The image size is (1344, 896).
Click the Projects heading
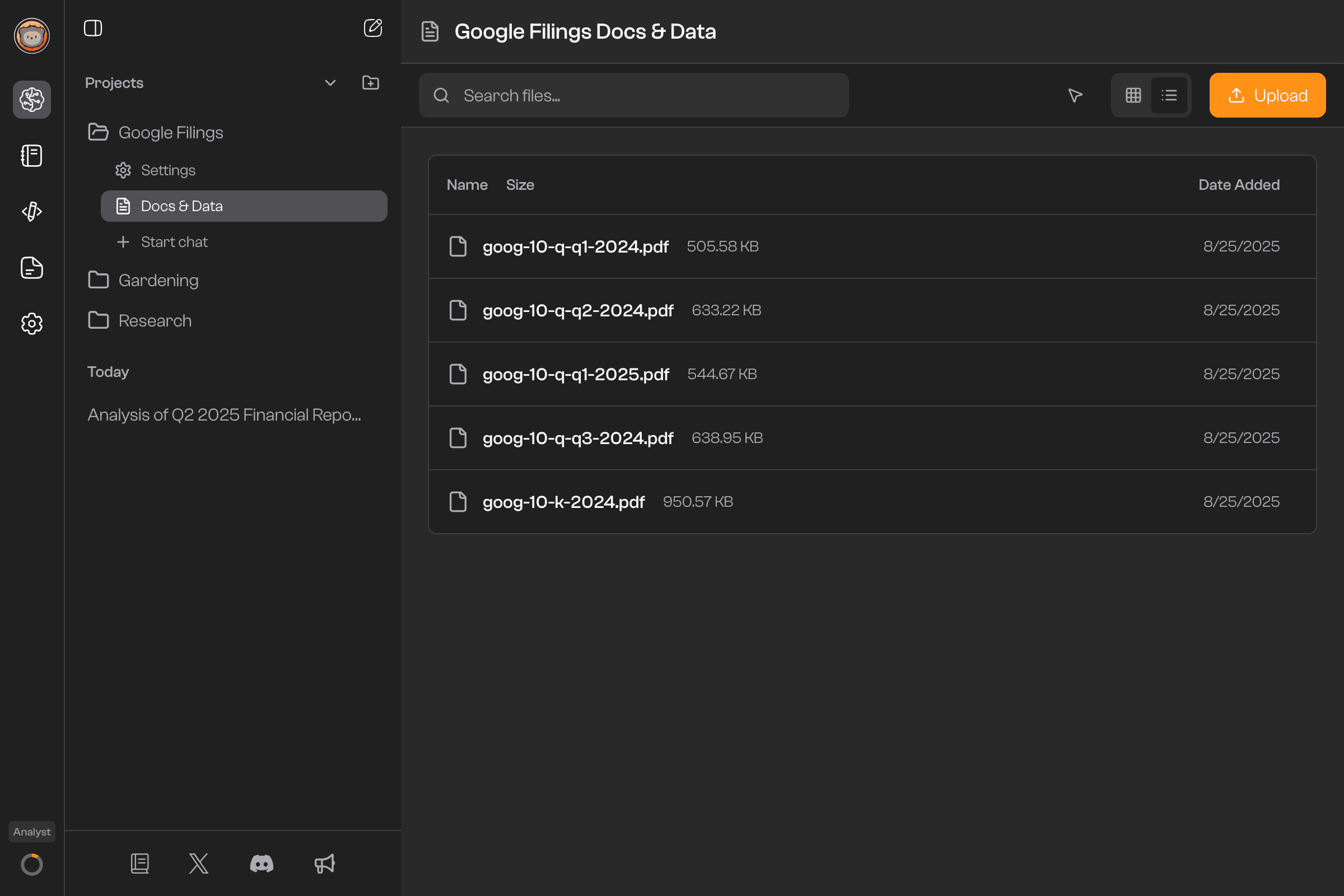point(114,83)
